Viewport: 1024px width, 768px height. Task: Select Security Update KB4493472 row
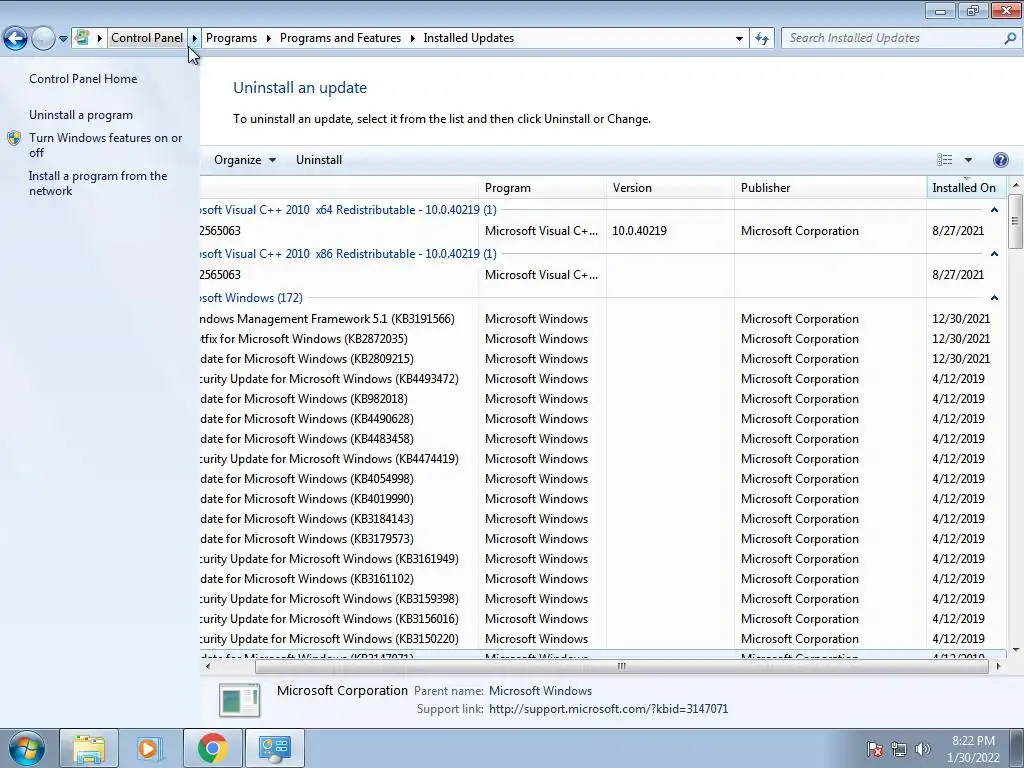pyautogui.click(x=603, y=379)
